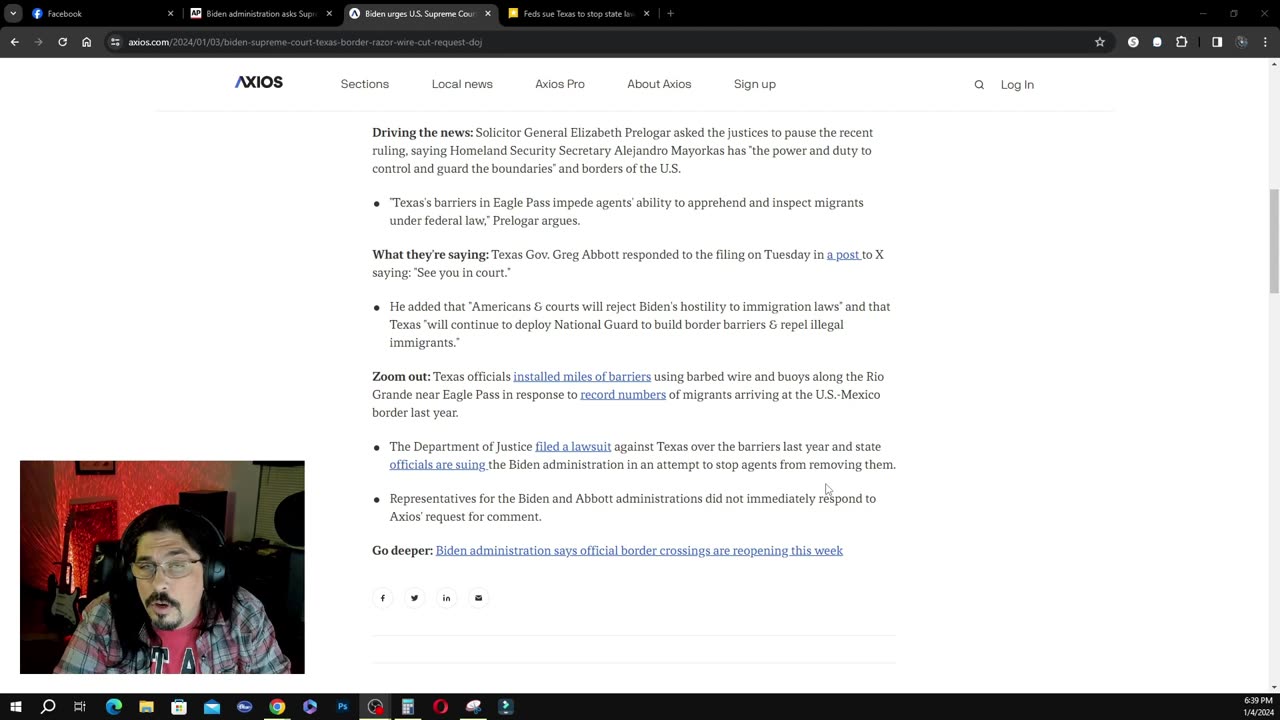
Task: Open Windows taskbar search
Action: click(x=47, y=707)
